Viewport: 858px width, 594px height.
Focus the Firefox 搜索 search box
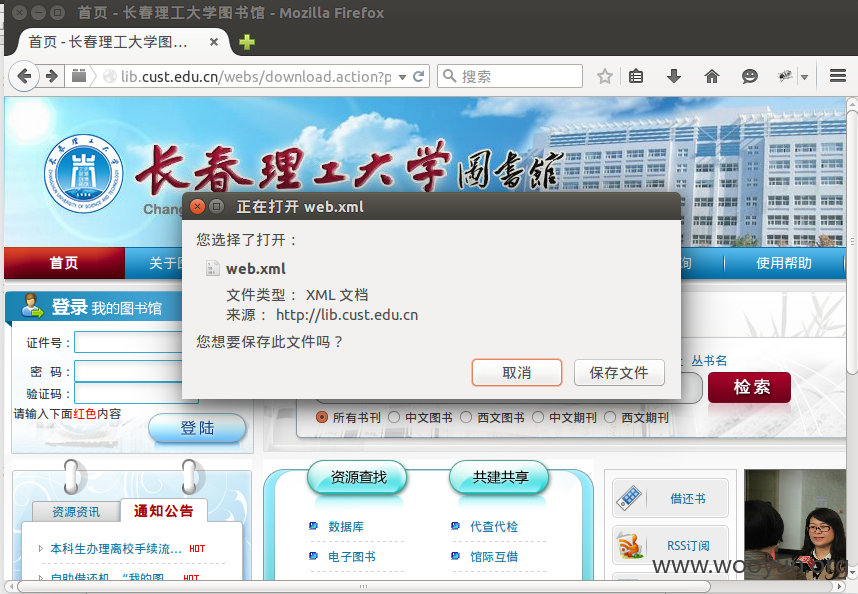(510, 76)
